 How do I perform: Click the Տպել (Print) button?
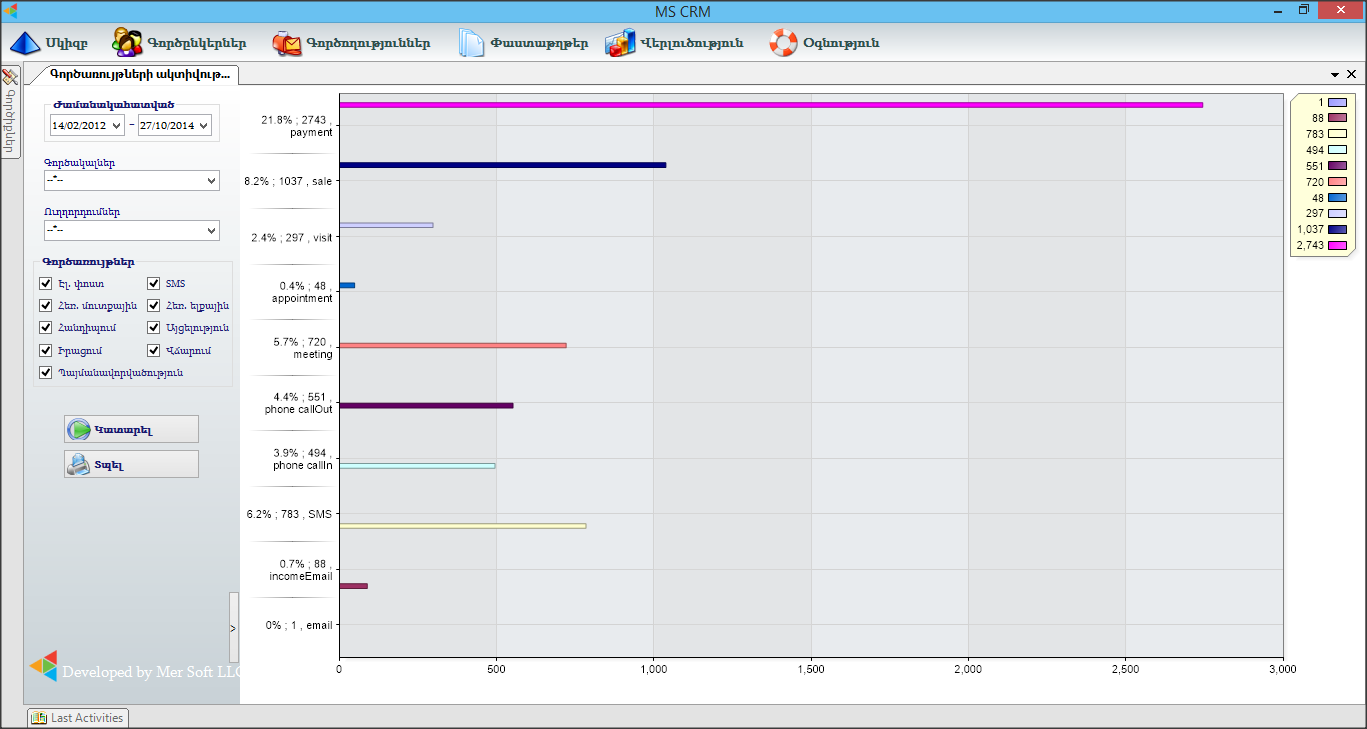tap(131, 465)
